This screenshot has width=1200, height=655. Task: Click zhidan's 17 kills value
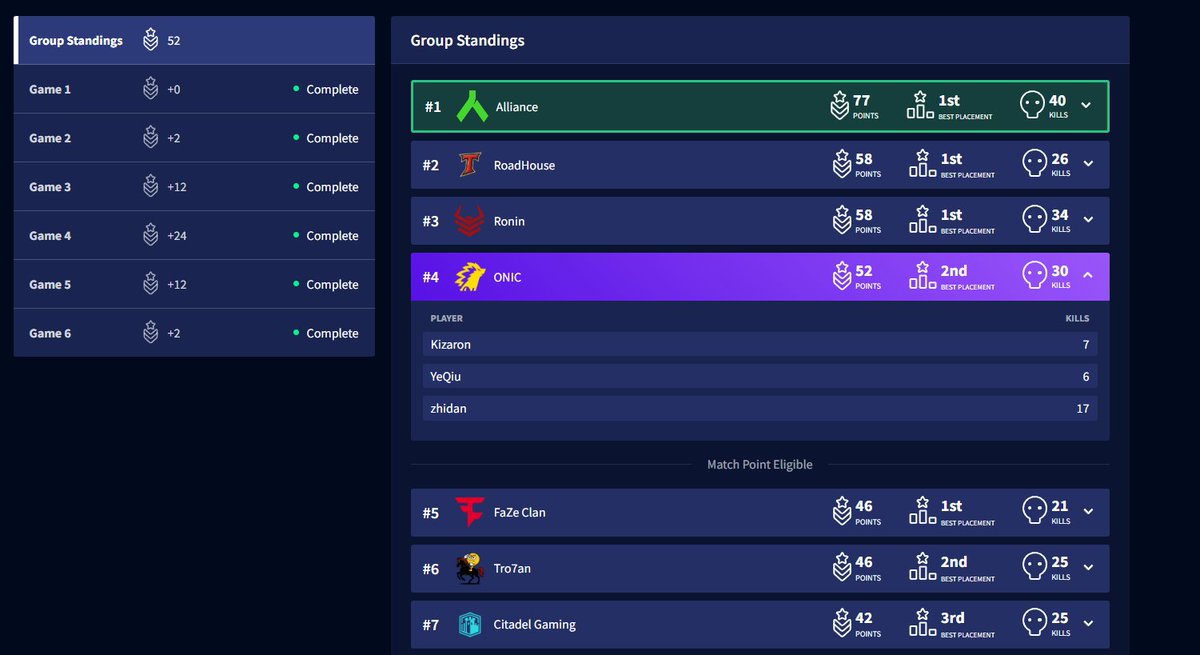pos(1082,408)
